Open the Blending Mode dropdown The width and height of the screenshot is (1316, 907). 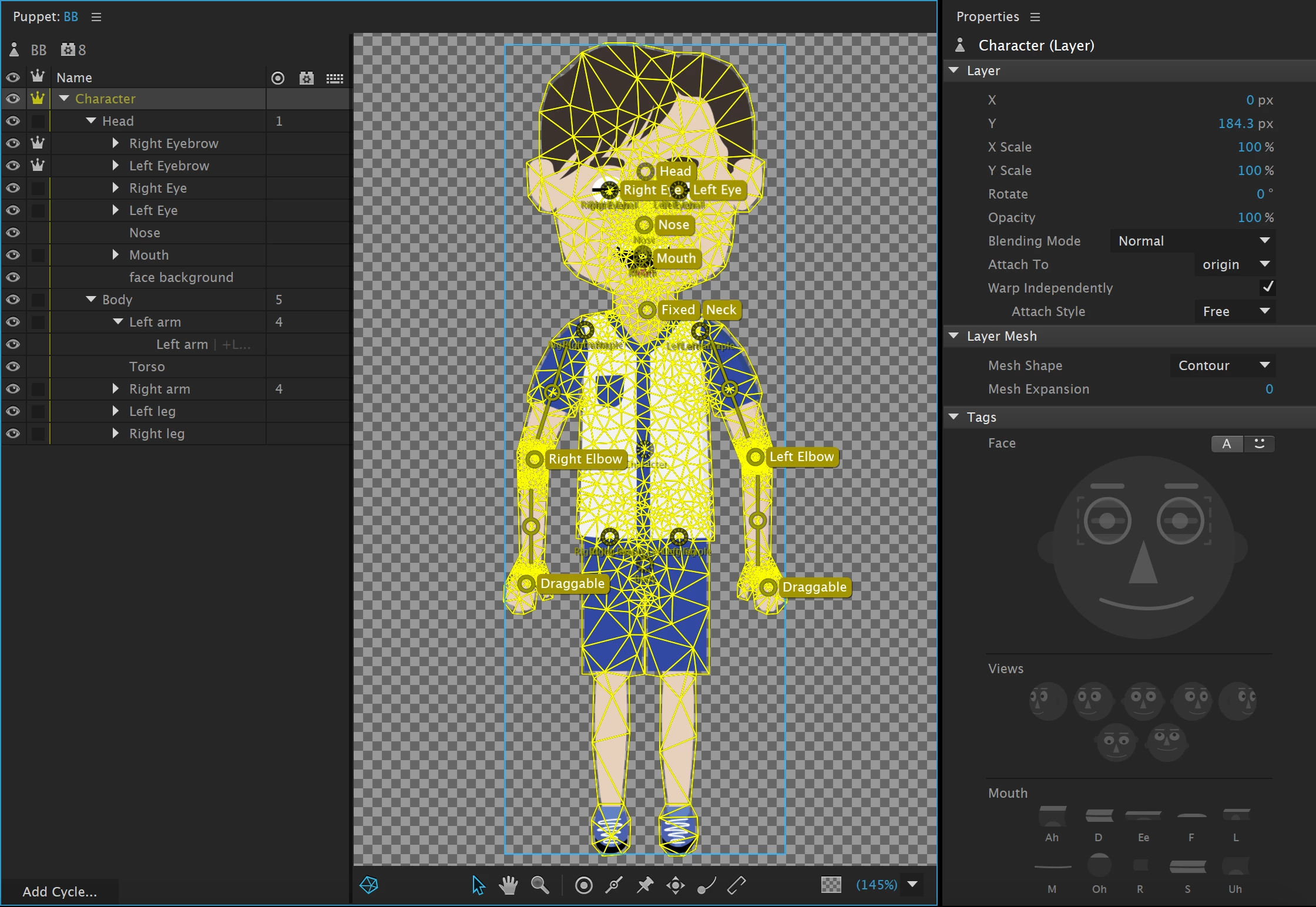[x=1193, y=241]
